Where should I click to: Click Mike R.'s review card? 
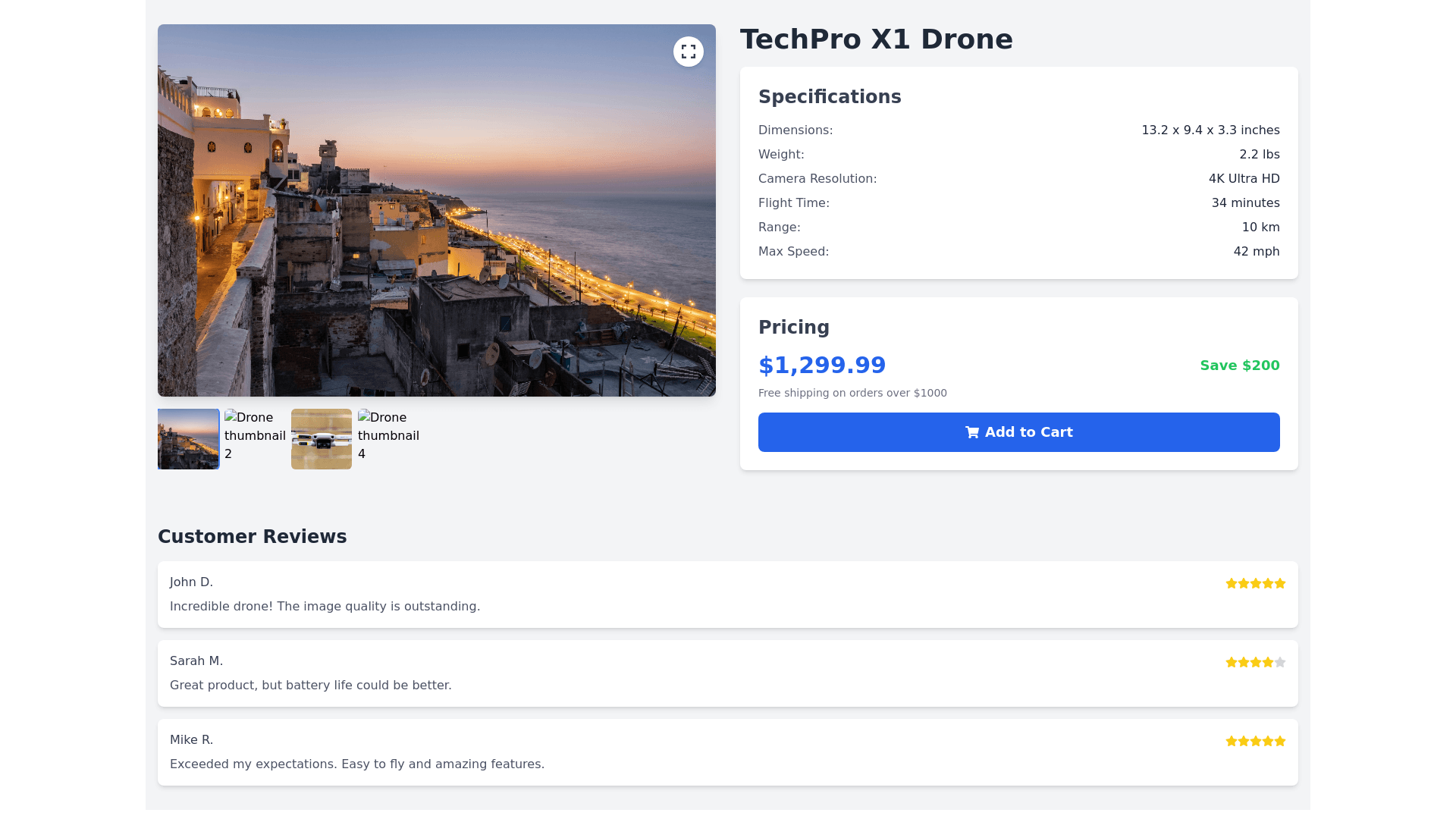point(727,752)
